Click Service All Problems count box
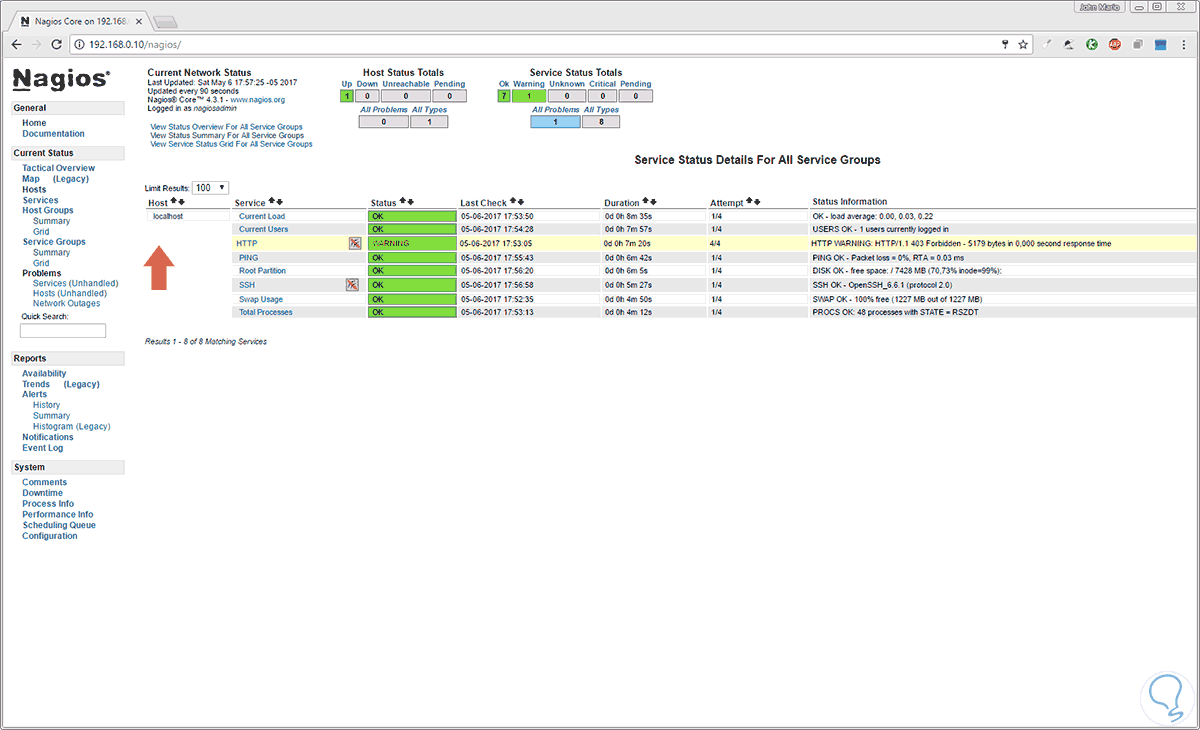Screen dimensions: 1200x730 click(556, 122)
